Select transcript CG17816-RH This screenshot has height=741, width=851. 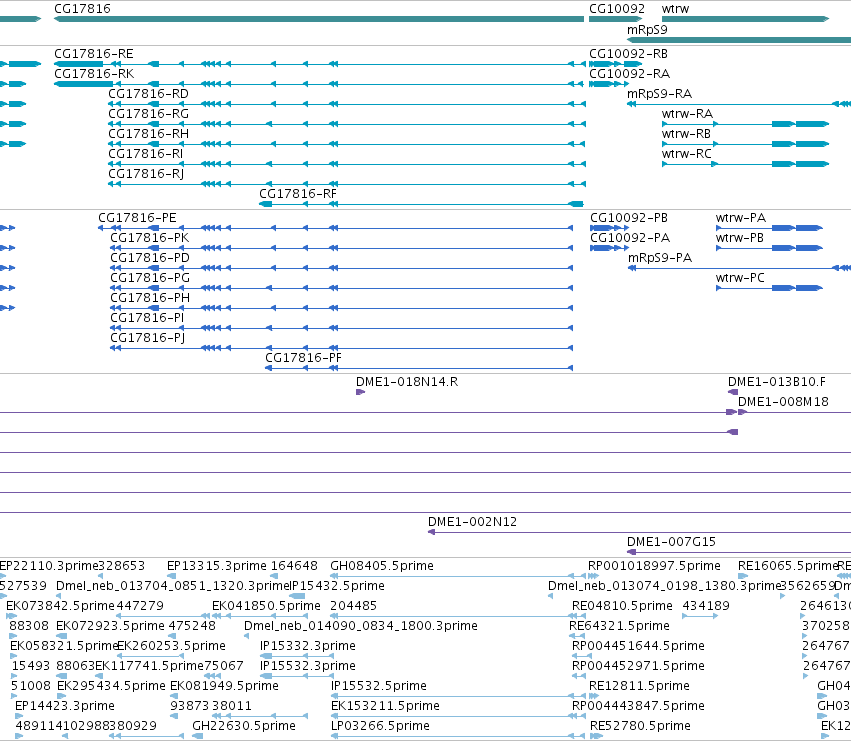(149, 134)
